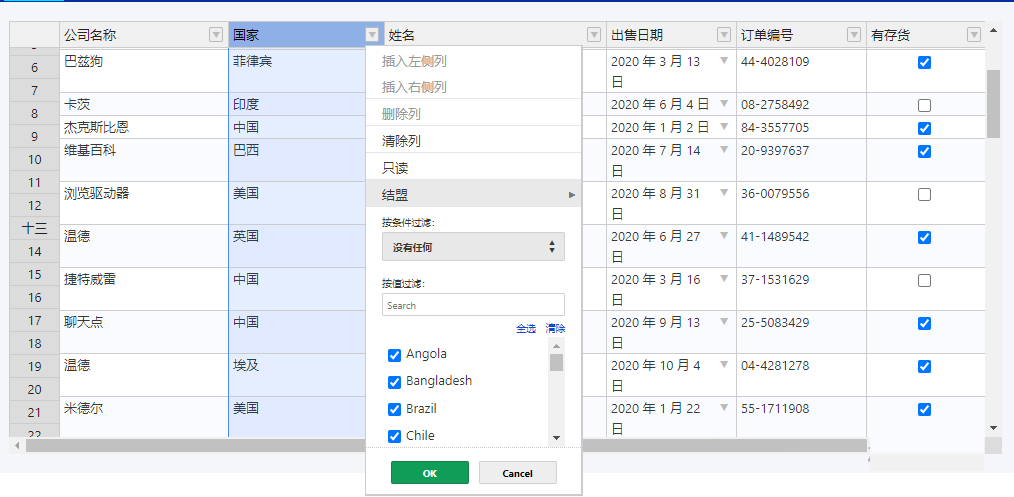Click filter icon in 有存货 header
This screenshot has height=497, width=1014.
973,35
